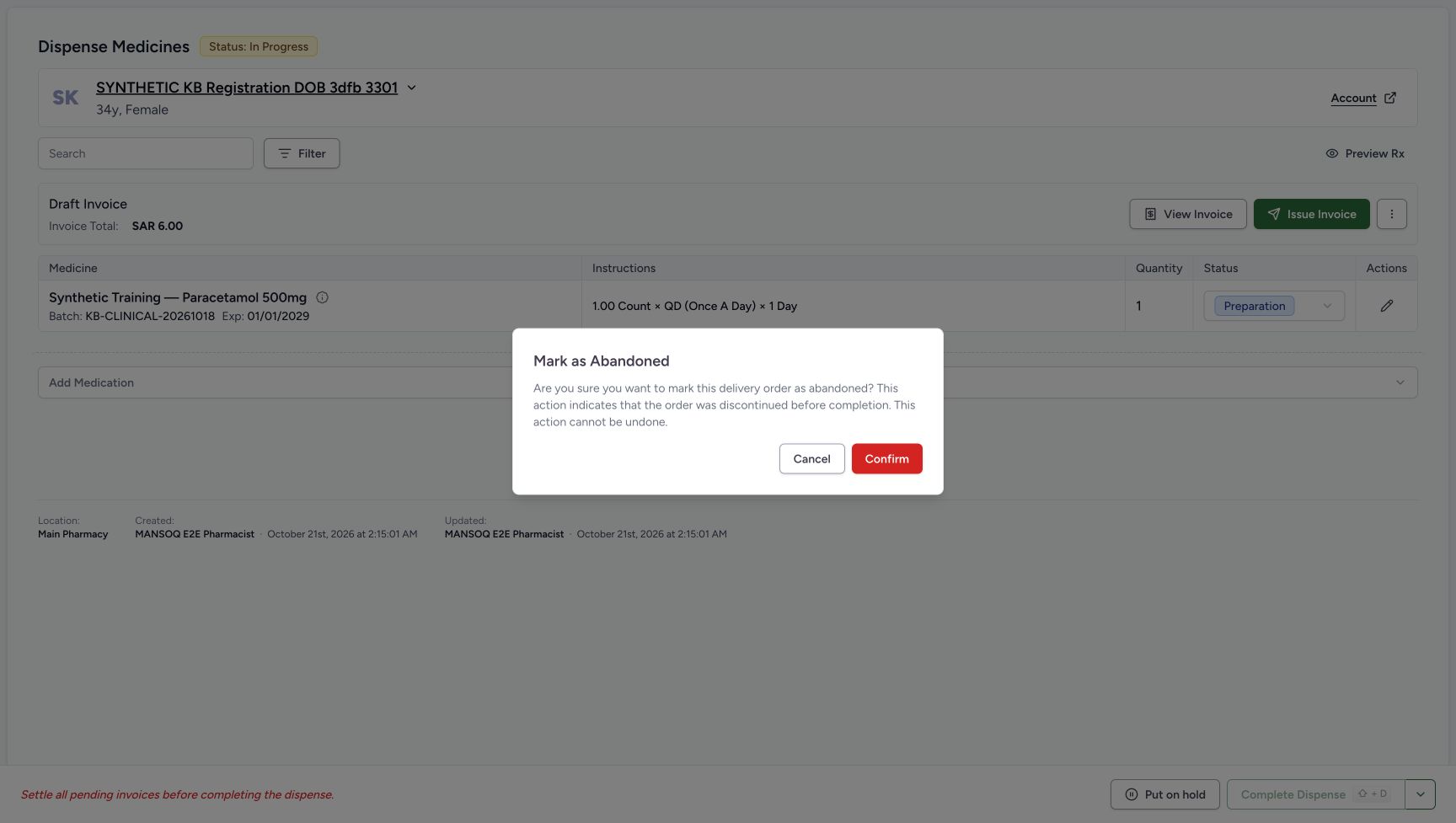Click the Complete Dispense button
The image size is (1456, 823).
(1315, 794)
